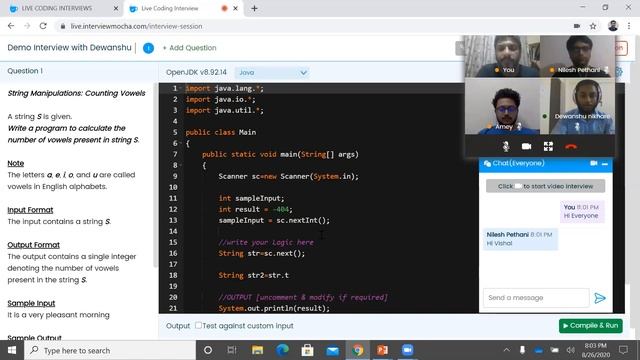The width and height of the screenshot is (640, 360).
Task: Open Microsoft Store from taskbar
Action: (x=307, y=350)
